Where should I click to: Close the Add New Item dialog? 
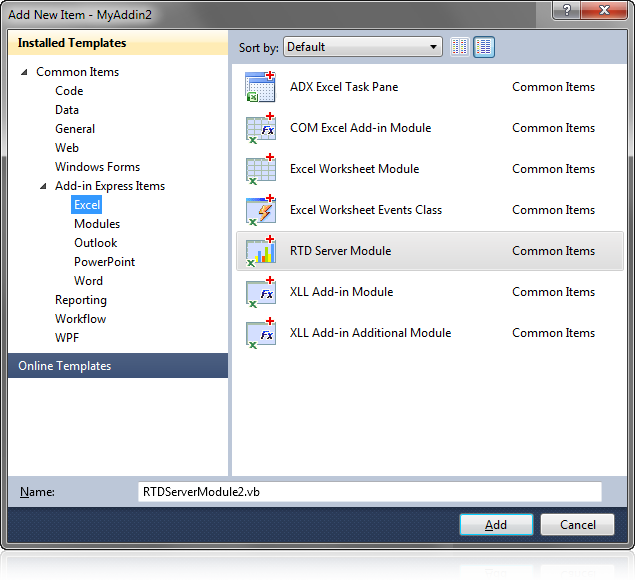coord(604,10)
